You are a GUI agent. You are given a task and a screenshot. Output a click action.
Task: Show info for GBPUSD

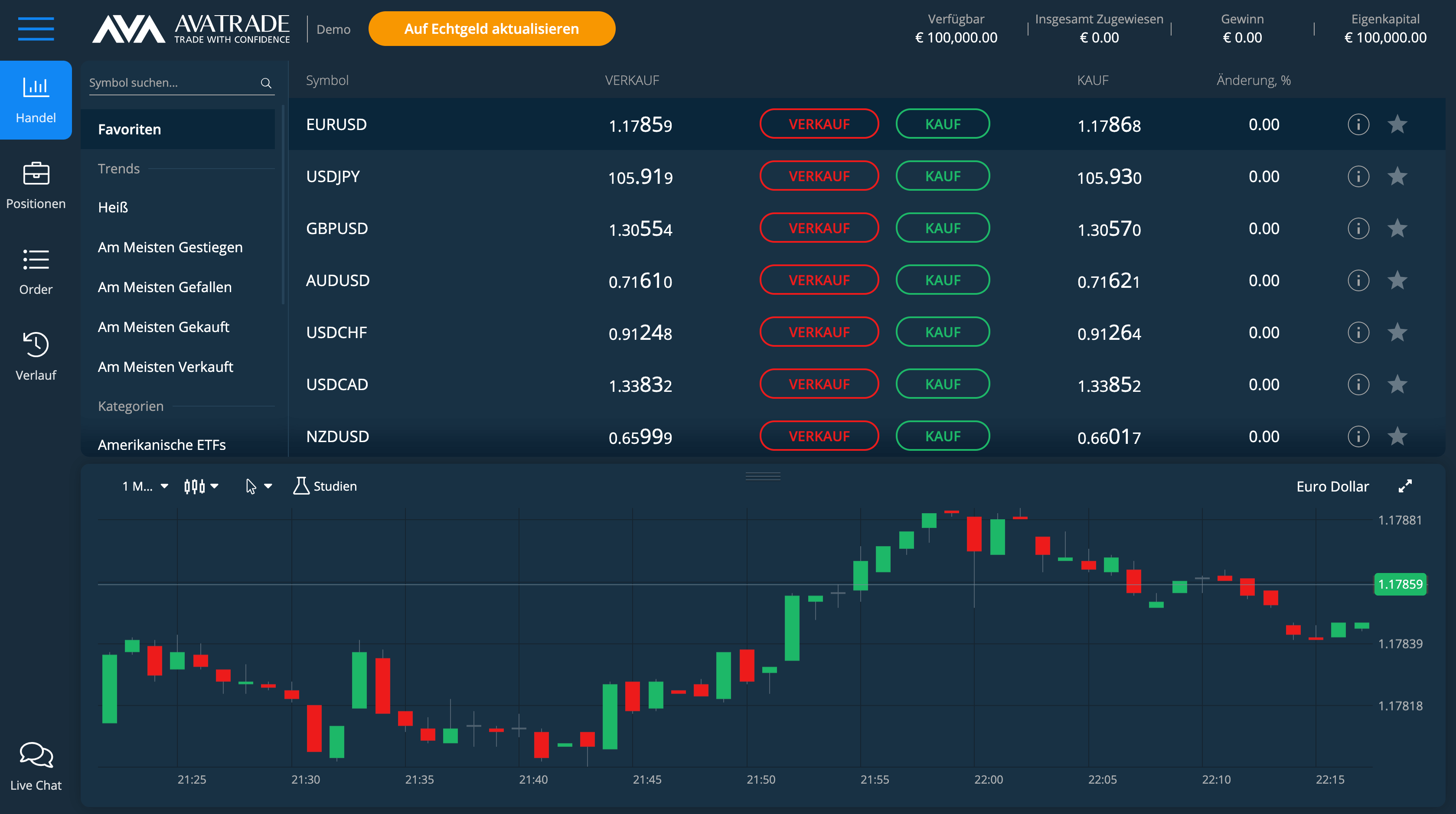pos(1358,228)
